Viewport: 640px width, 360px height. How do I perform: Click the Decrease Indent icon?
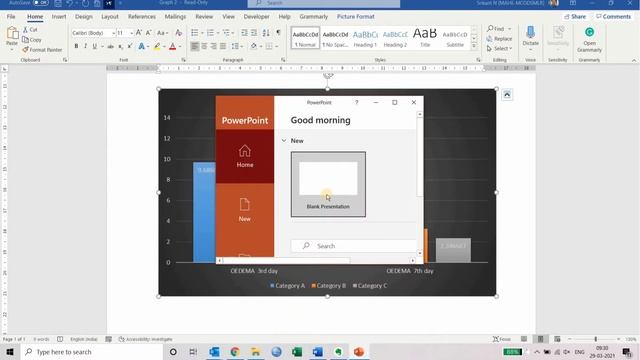pyautogui.click(x=244, y=33)
